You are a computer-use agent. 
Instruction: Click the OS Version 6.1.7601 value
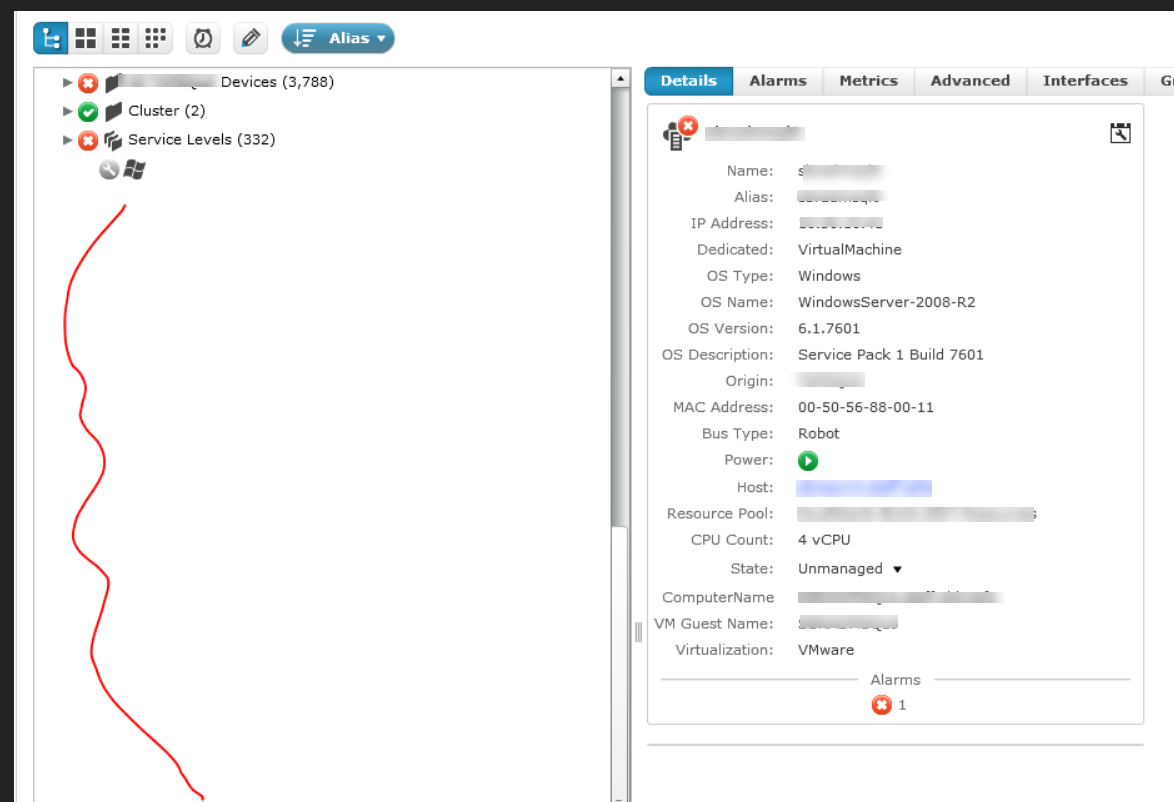829,328
